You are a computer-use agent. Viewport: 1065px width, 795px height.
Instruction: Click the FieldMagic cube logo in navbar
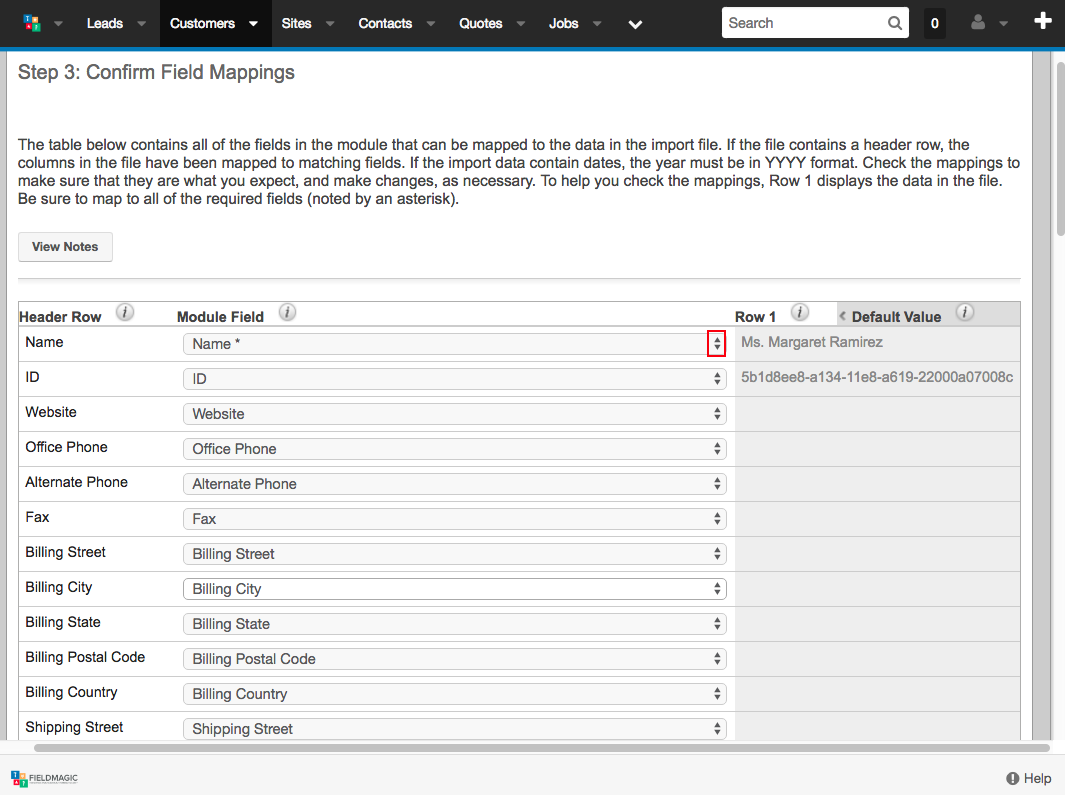pos(31,23)
